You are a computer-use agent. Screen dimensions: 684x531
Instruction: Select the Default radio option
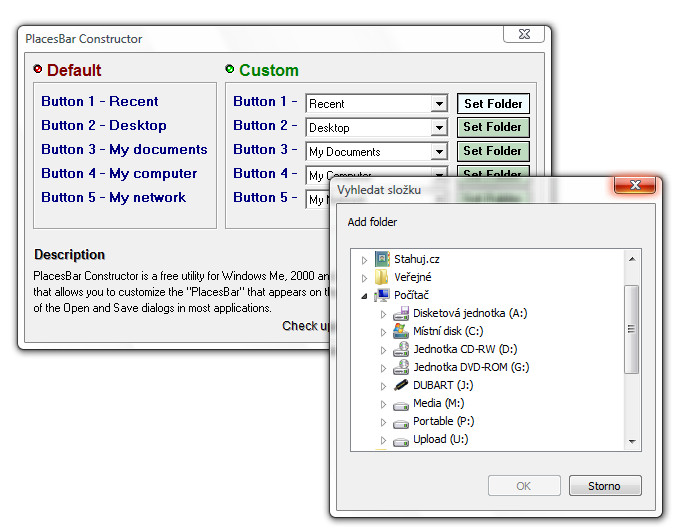[38, 69]
